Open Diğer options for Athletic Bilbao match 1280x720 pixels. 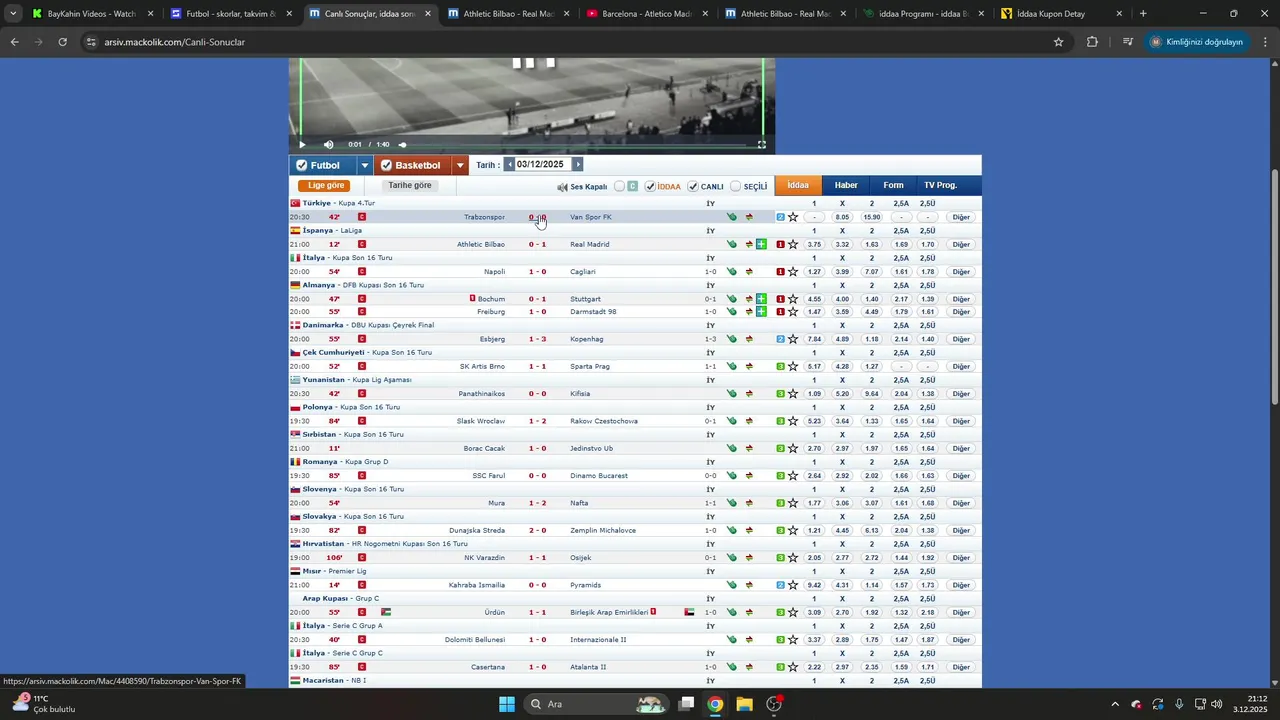point(961,244)
